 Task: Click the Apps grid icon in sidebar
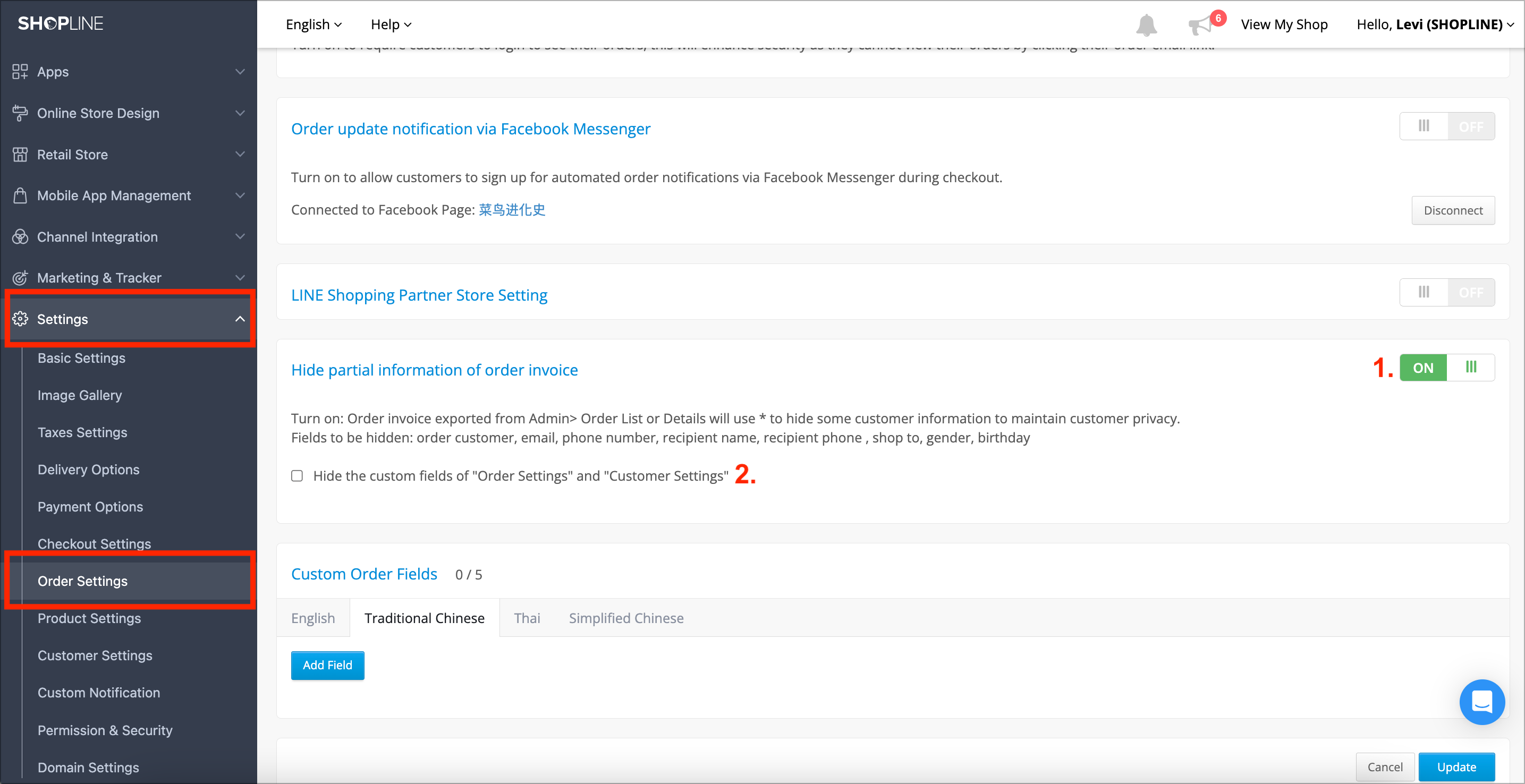pyautogui.click(x=20, y=72)
